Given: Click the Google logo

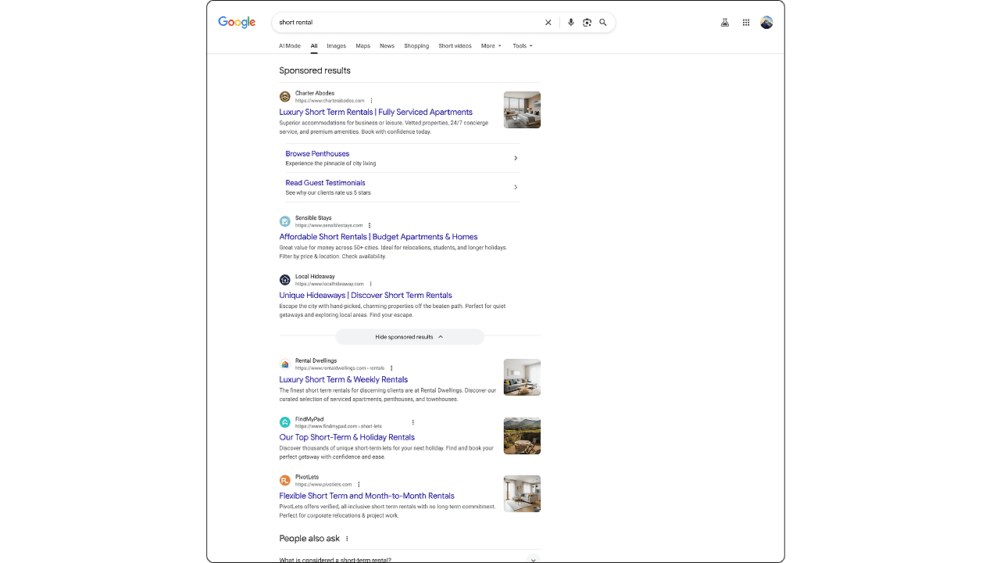Looking at the screenshot, I should tap(237, 22).
